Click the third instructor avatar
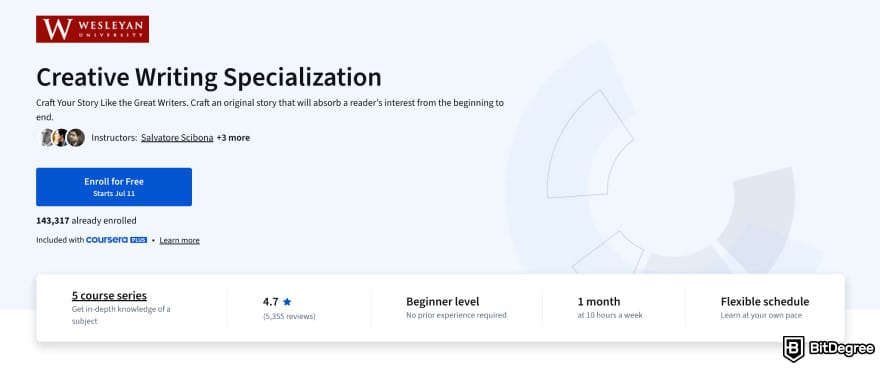This screenshot has height=368, width=880. [76, 137]
